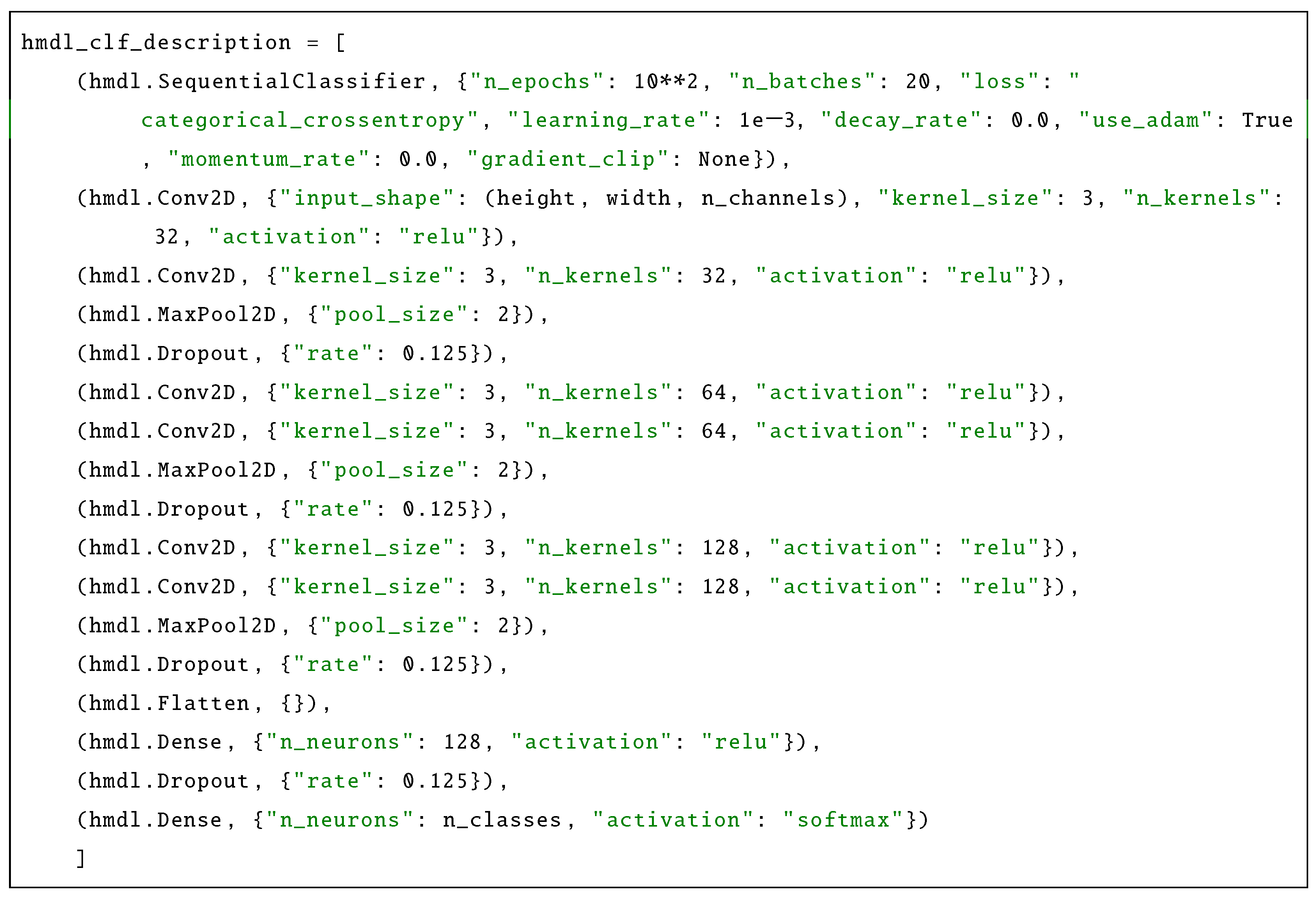Select the categorical_crossentropy loss string

[x=303, y=120]
